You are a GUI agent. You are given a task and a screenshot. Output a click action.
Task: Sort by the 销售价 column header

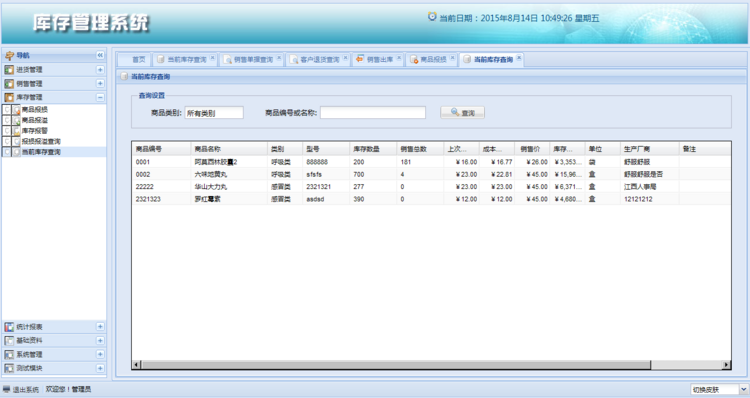coord(532,149)
